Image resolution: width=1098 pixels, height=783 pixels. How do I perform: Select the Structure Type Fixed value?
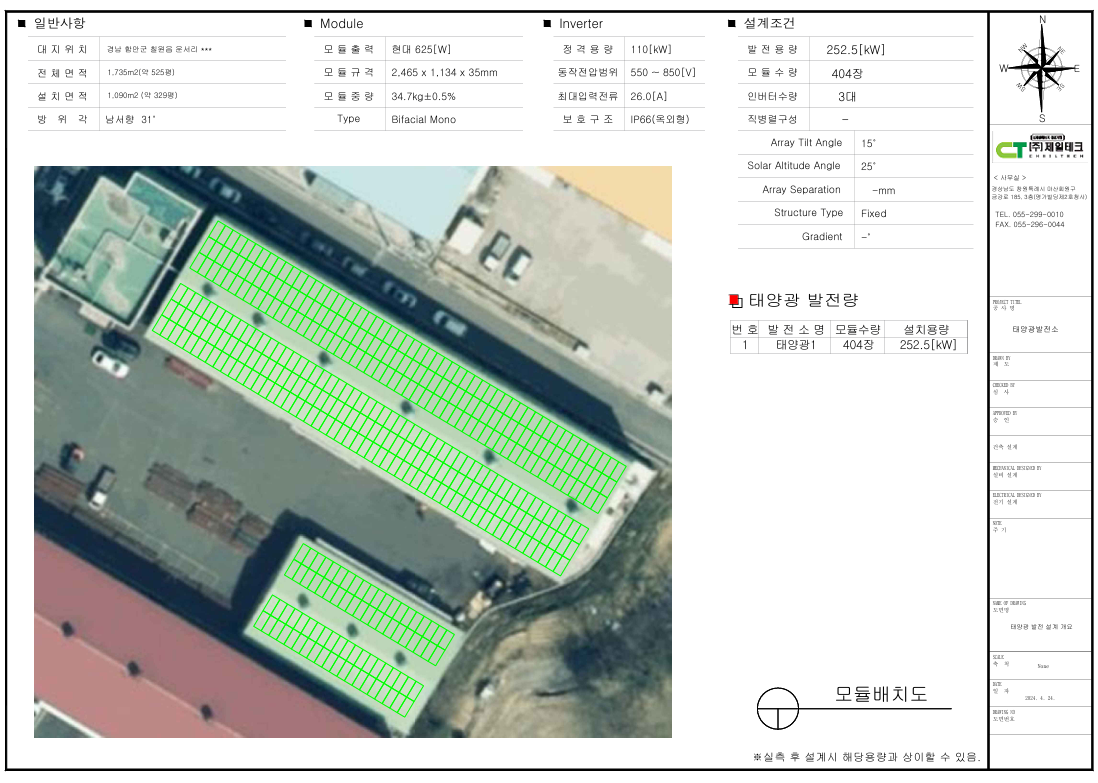pos(873,213)
